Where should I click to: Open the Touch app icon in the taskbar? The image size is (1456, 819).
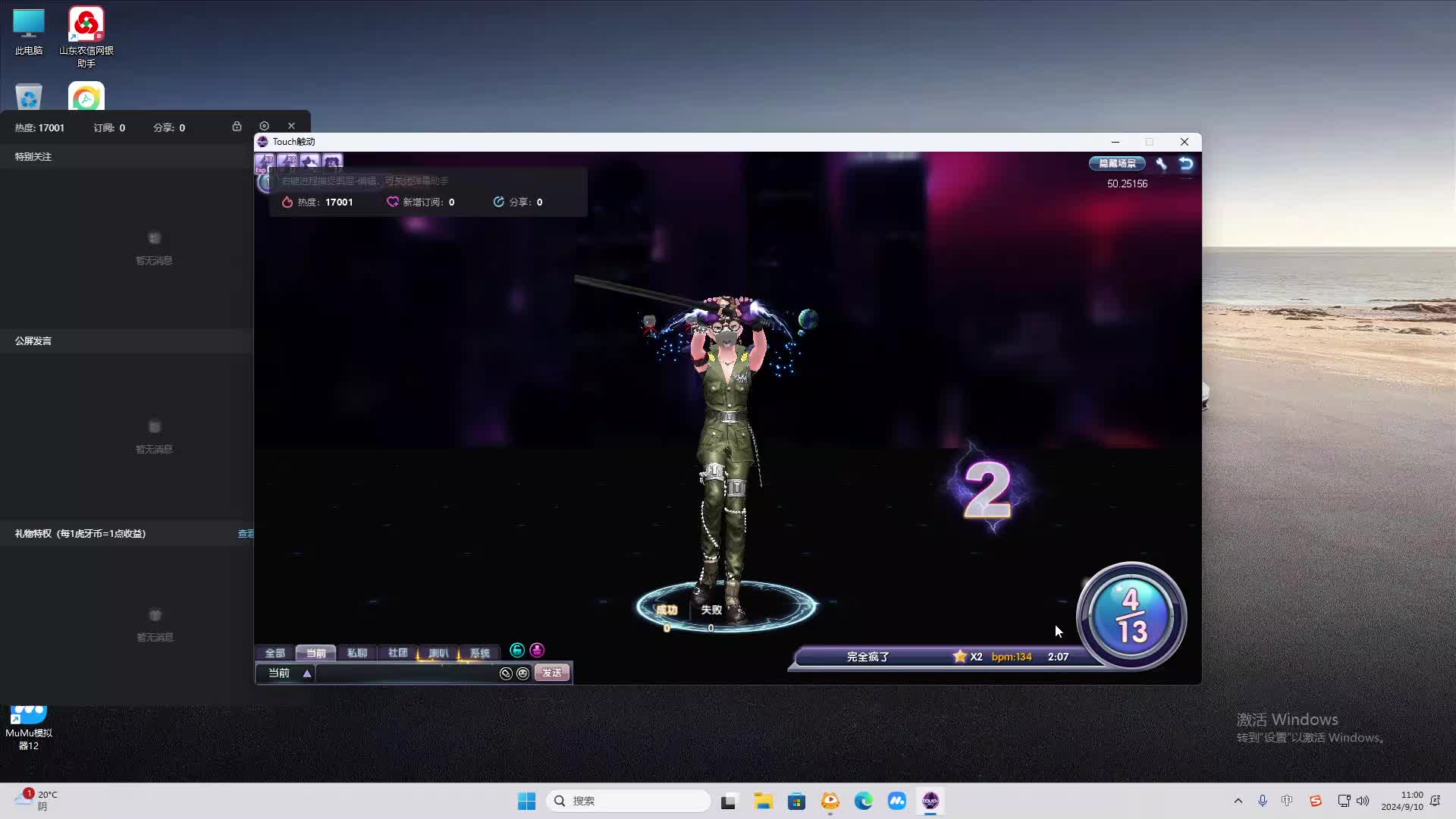[x=930, y=801]
